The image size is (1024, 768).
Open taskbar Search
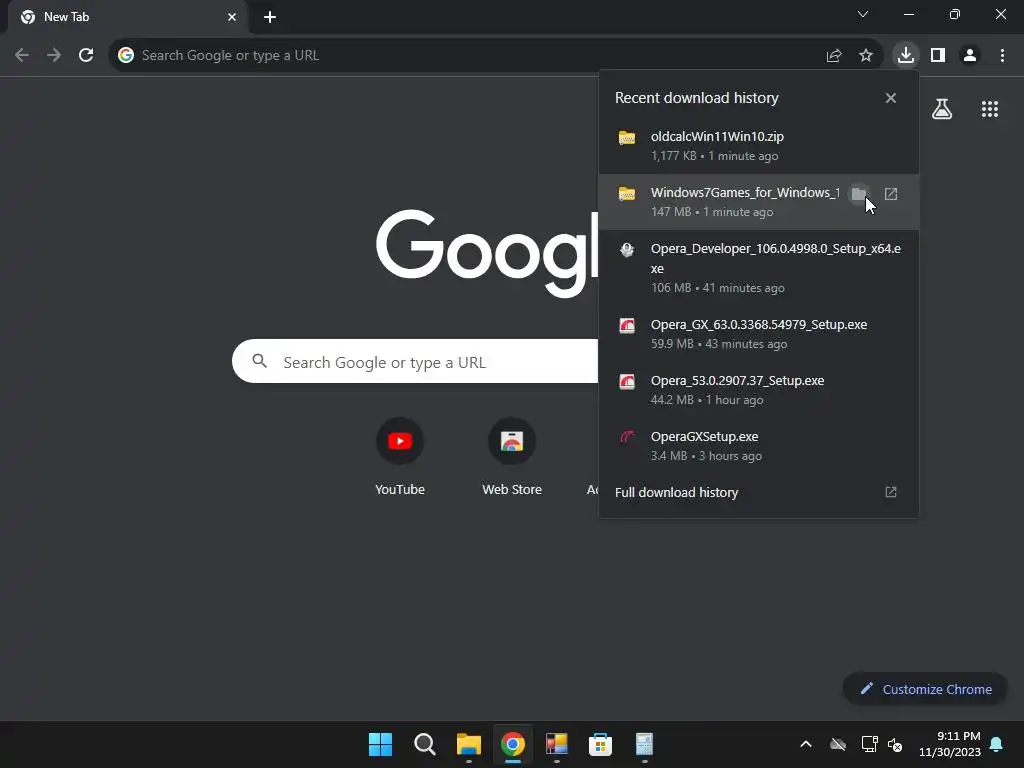[x=424, y=744]
